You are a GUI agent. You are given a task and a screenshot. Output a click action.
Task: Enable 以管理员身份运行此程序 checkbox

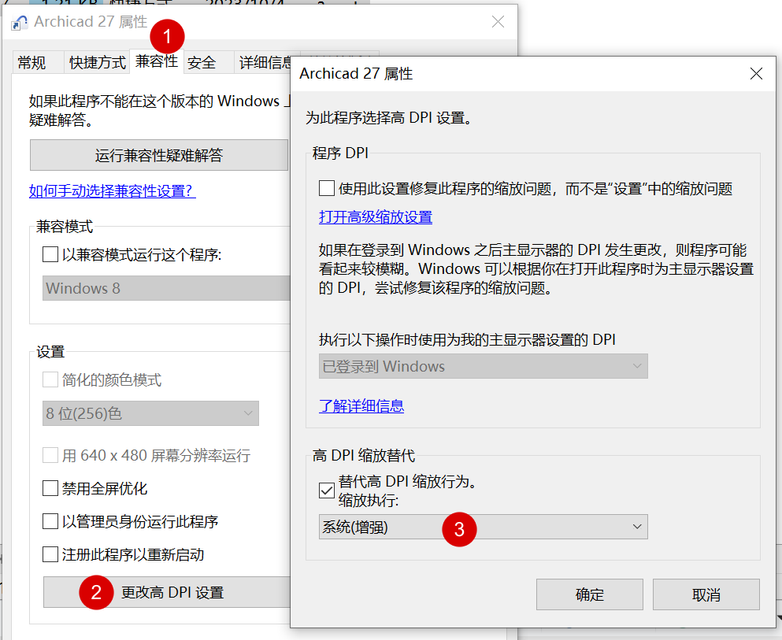50,521
